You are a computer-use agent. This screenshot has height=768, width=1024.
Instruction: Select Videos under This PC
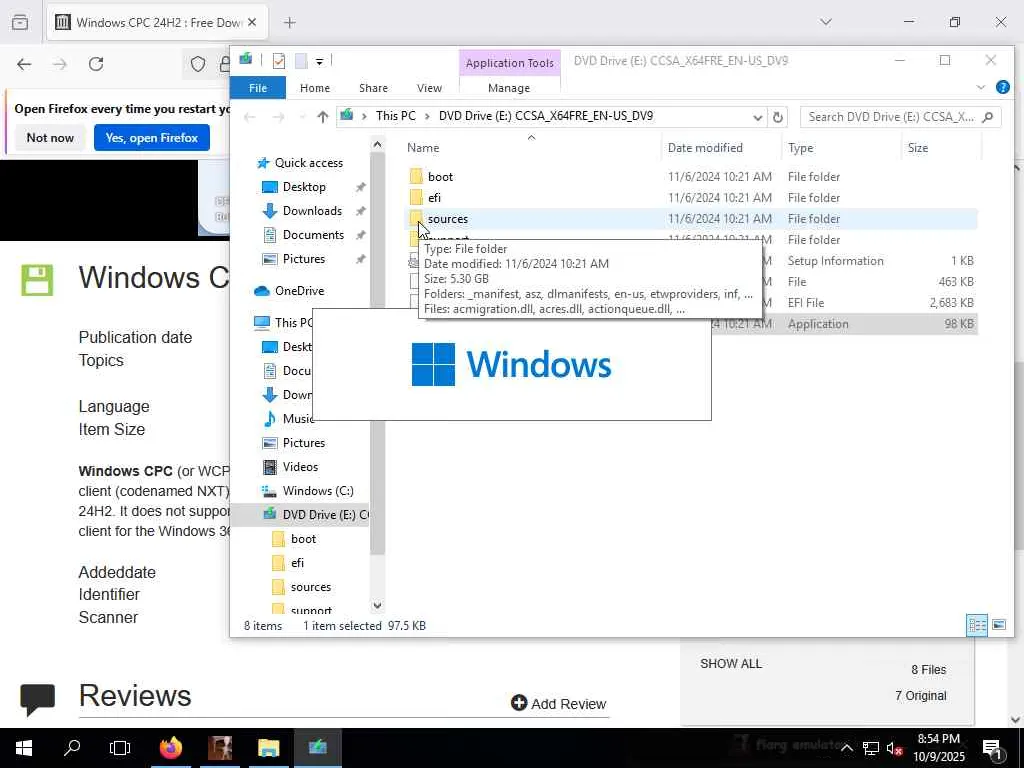pos(300,467)
